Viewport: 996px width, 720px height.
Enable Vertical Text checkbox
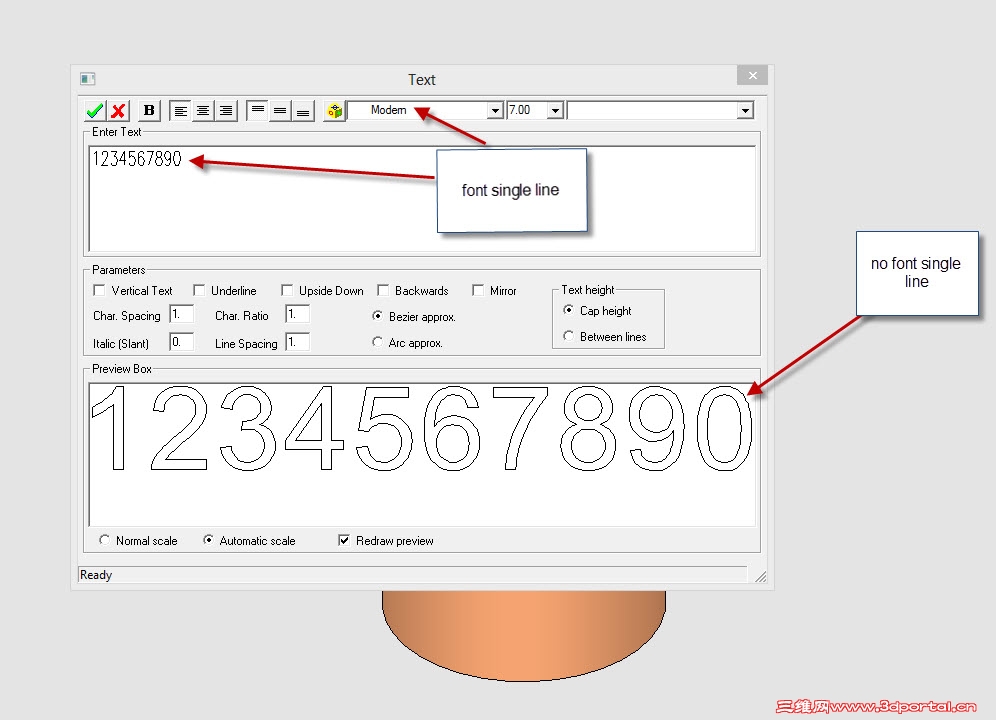[99, 290]
